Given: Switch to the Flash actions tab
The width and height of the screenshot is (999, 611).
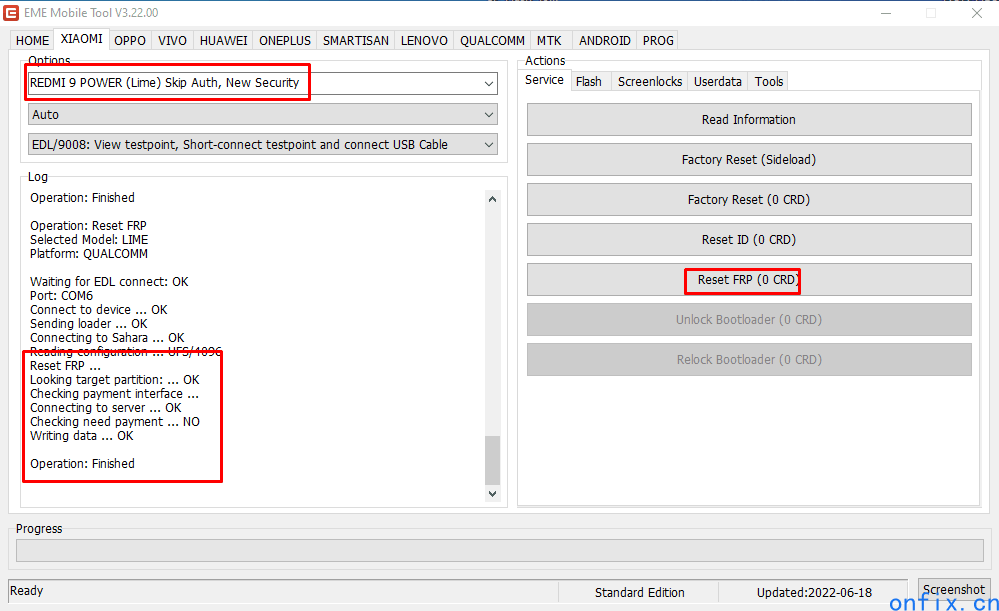Looking at the screenshot, I should pos(589,82).
